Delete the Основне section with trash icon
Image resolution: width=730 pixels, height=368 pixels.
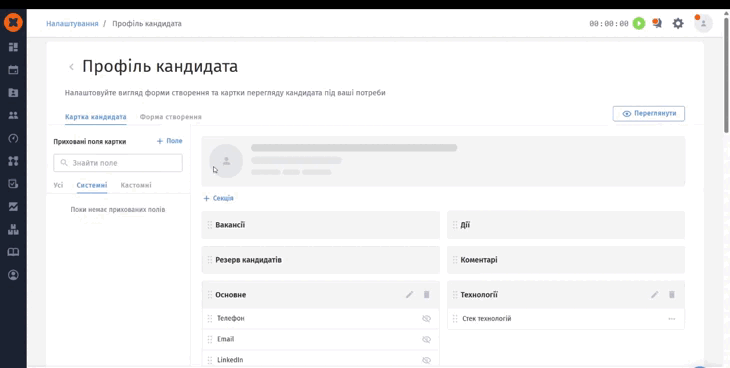426,294
